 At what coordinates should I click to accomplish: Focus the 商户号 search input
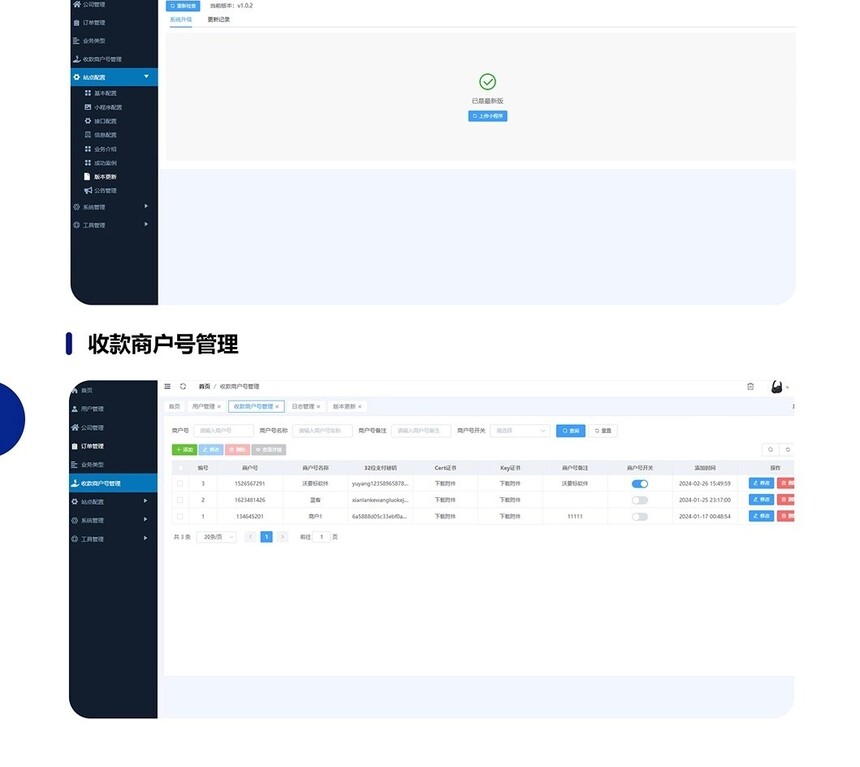(224, 431)
